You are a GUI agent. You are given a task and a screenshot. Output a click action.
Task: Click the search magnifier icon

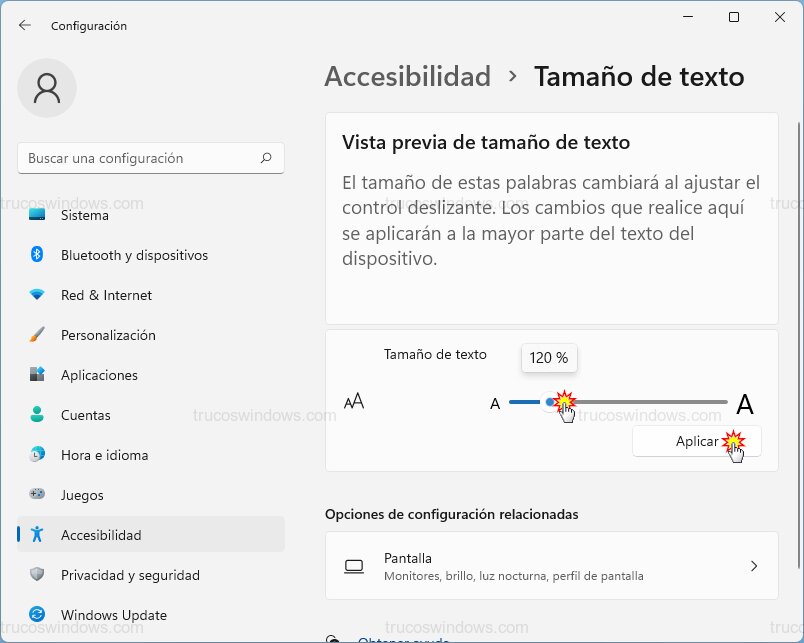[267, 158]
